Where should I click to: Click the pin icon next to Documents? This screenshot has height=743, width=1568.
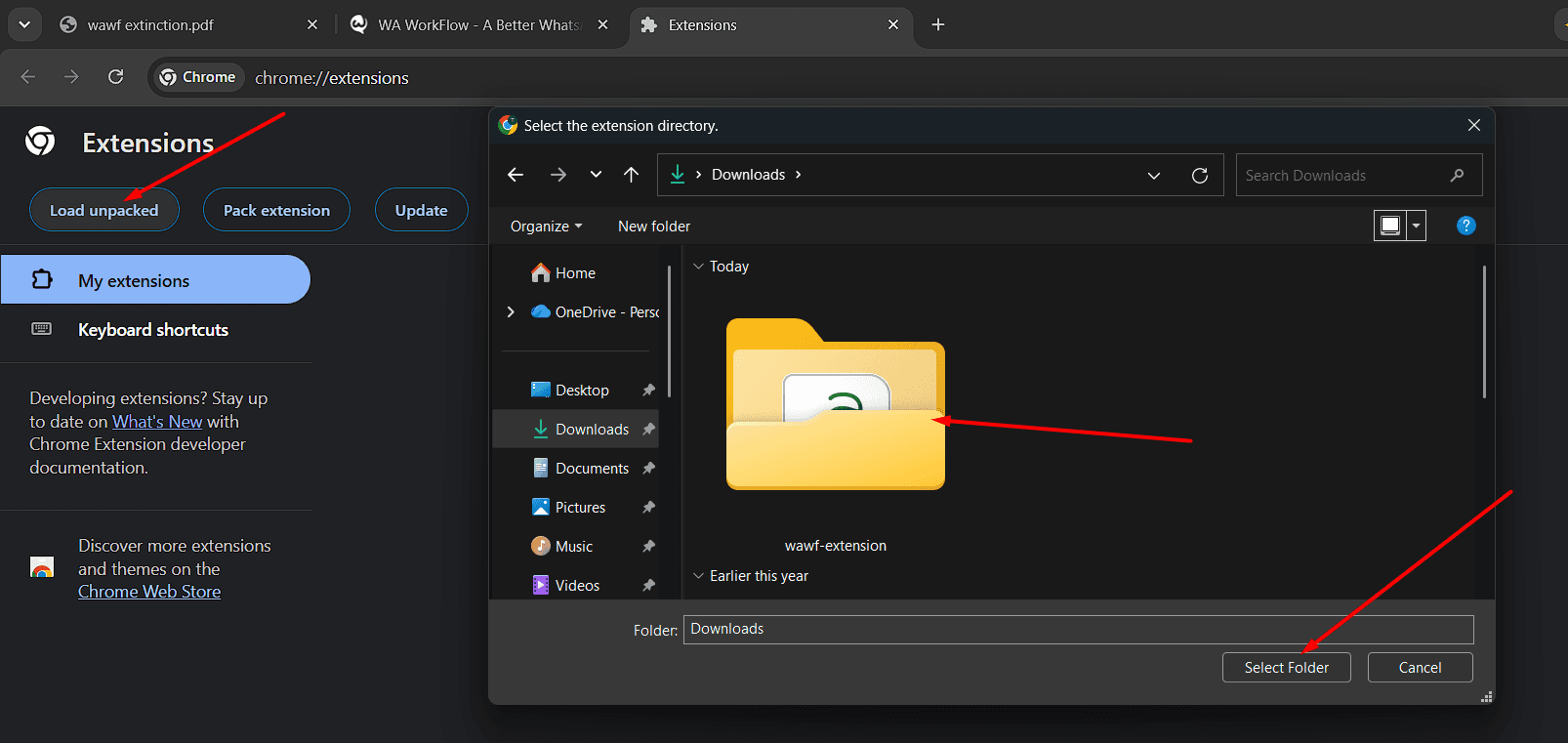click(648, 468)
